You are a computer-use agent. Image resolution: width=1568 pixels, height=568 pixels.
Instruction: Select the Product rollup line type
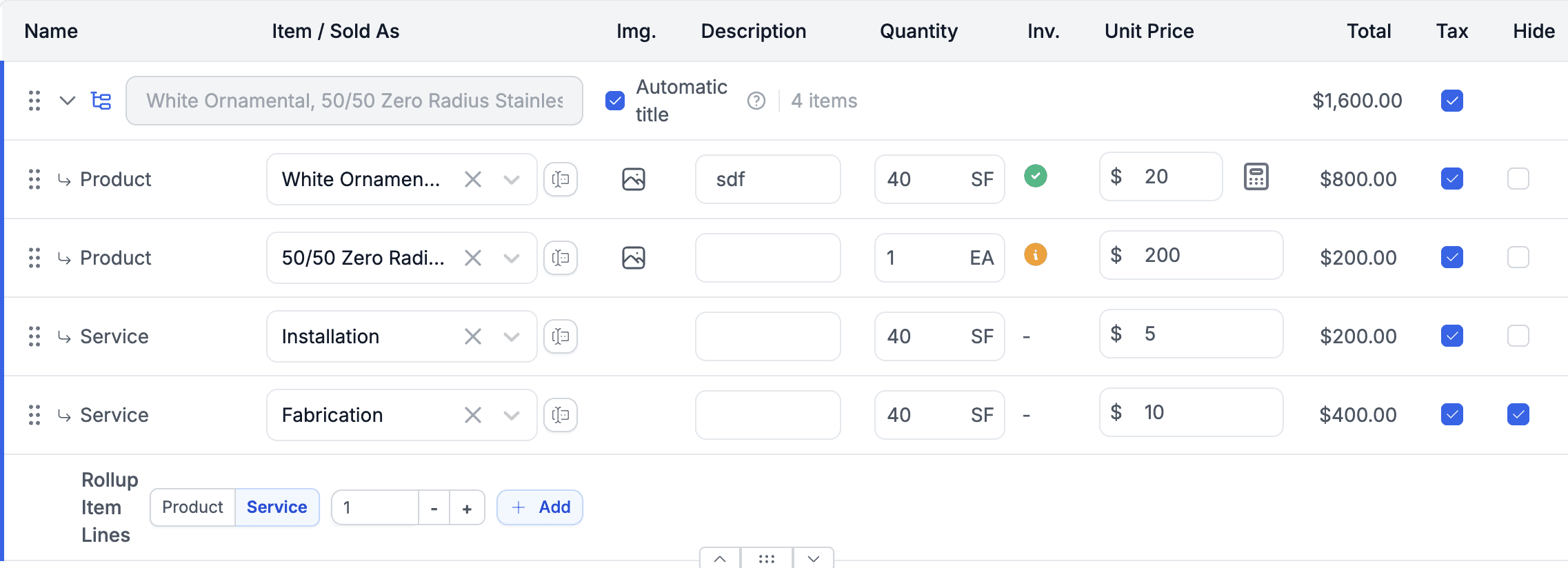(192, 507)
